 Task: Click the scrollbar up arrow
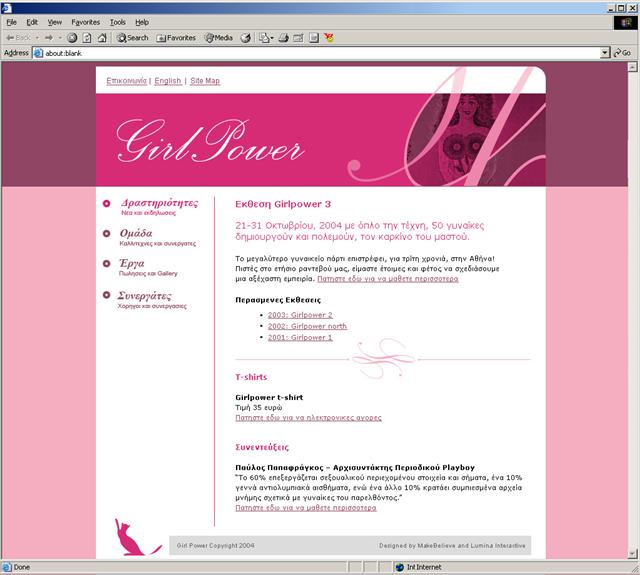point(633,67)
